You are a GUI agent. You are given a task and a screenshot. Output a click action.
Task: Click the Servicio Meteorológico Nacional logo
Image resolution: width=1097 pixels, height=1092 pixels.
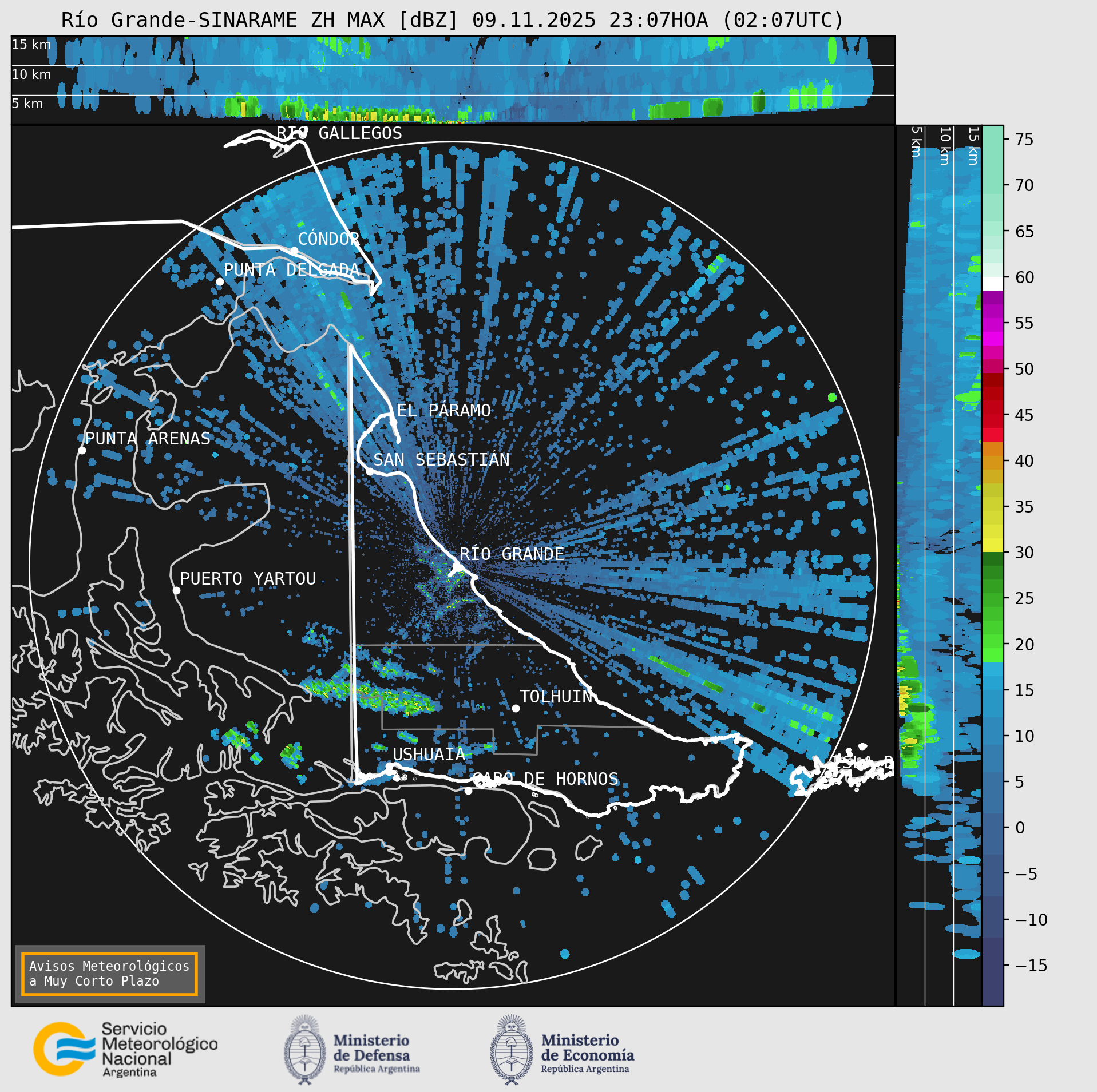coord(125,1050)
